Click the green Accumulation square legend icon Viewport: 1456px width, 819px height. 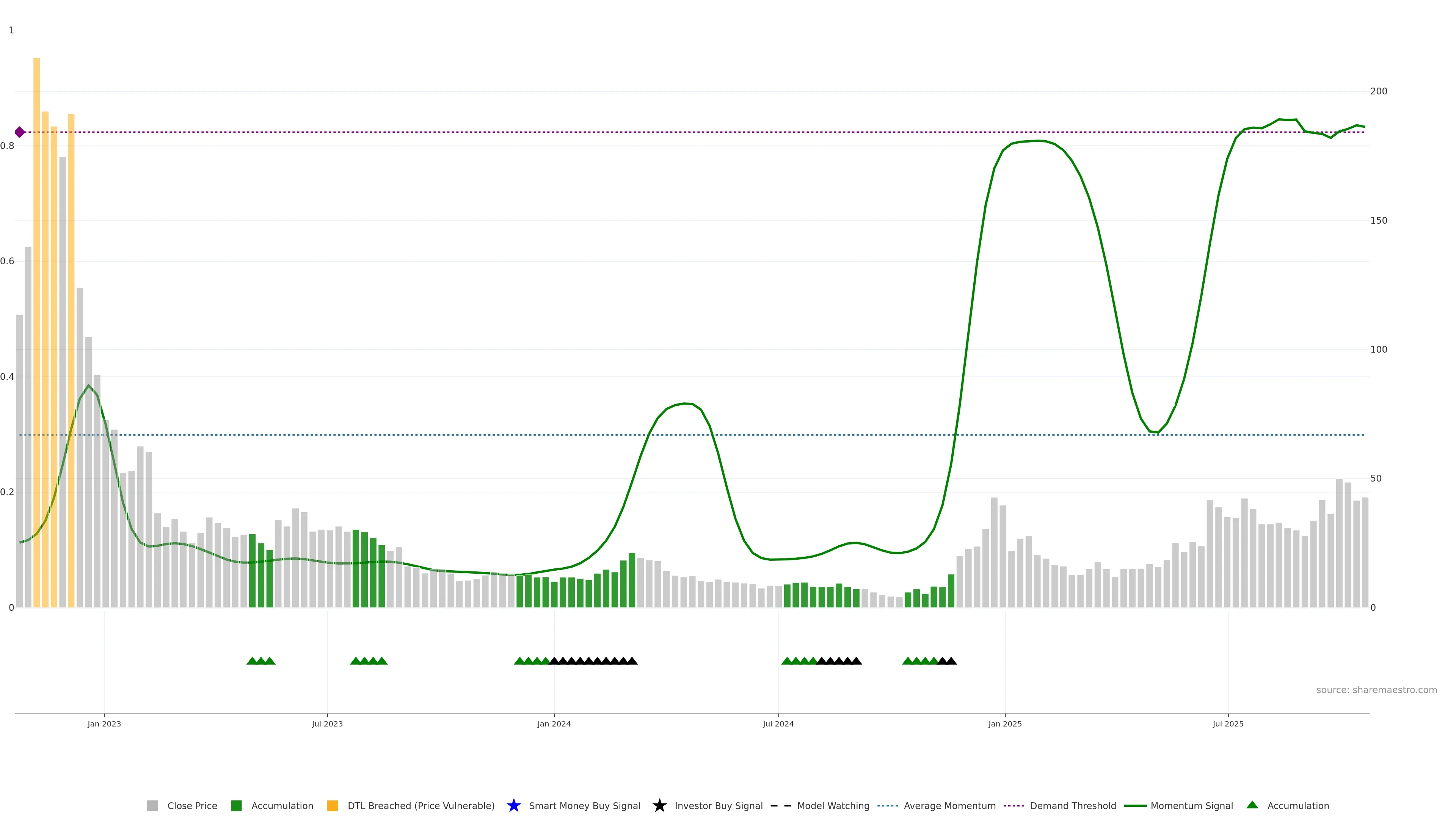tap(236, 805)
